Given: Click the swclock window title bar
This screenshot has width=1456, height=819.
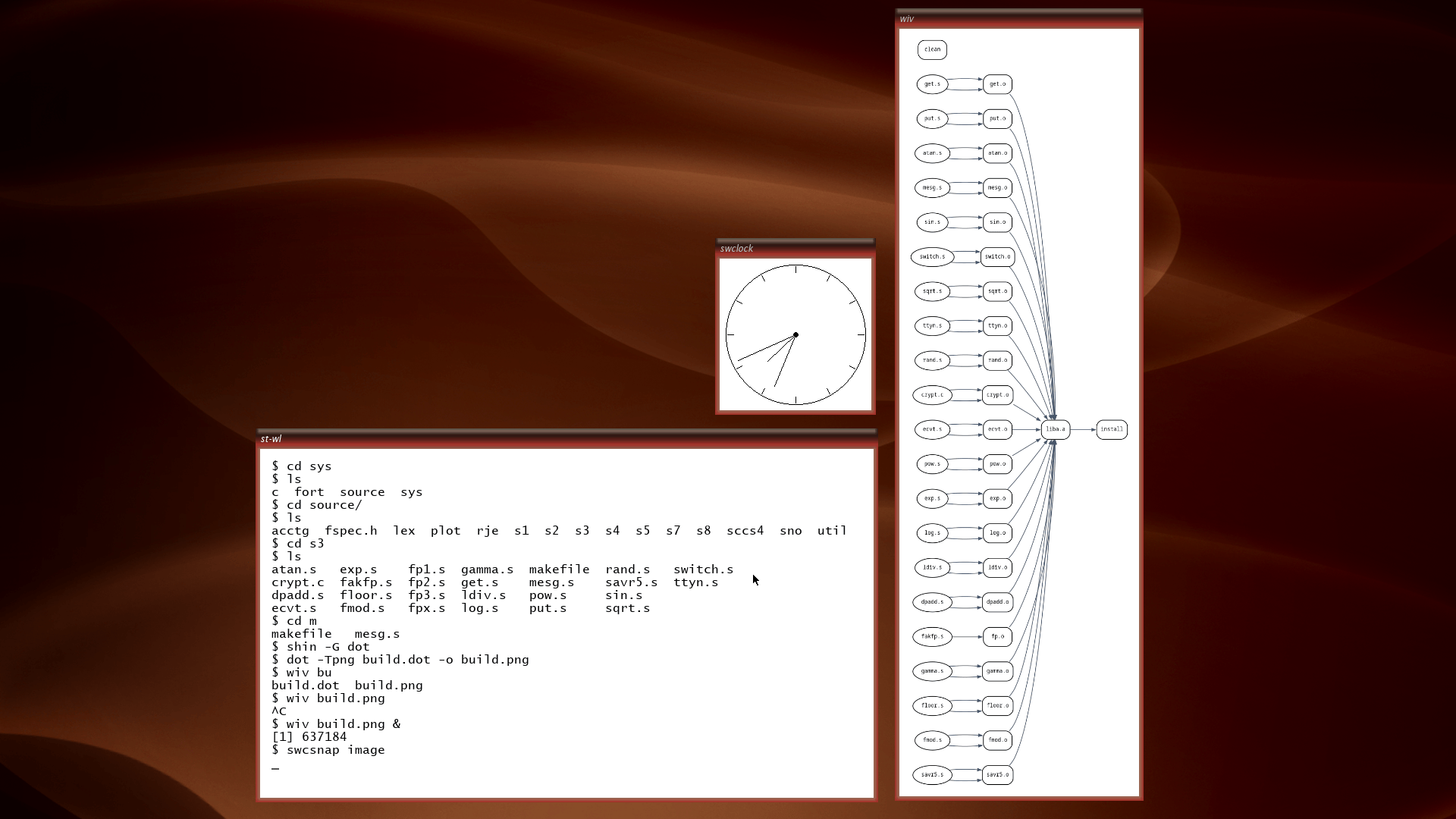Looking at the screenshot, I should pos(795,248).
